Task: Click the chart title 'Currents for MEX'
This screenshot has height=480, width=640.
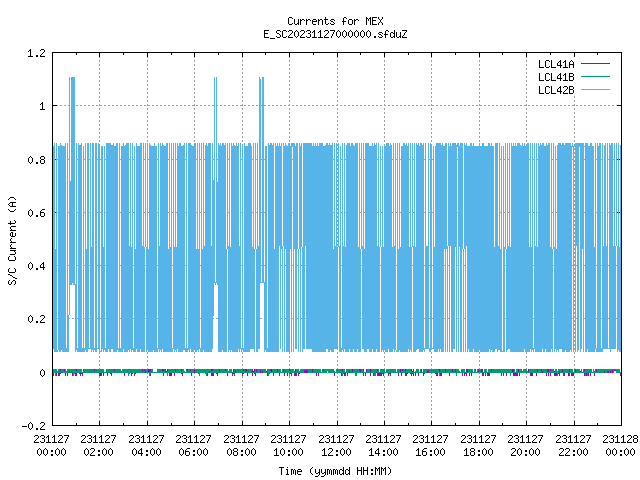Action: tap(335, 21)
